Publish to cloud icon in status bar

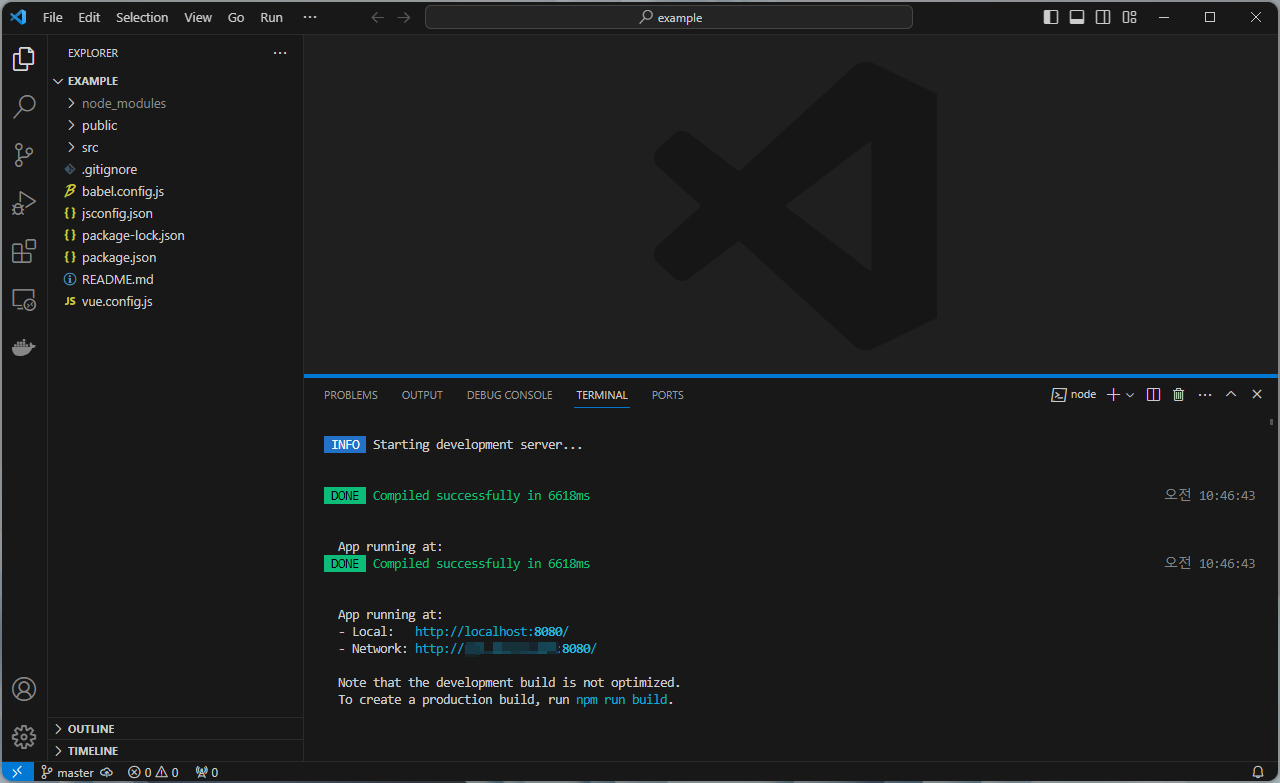pos(107,772)
